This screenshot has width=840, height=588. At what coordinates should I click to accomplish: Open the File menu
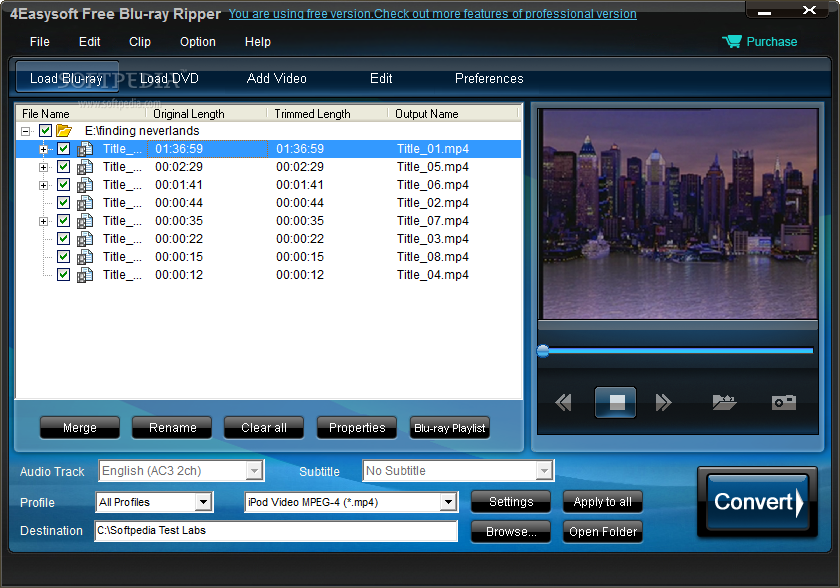click(x=40, y=42)
